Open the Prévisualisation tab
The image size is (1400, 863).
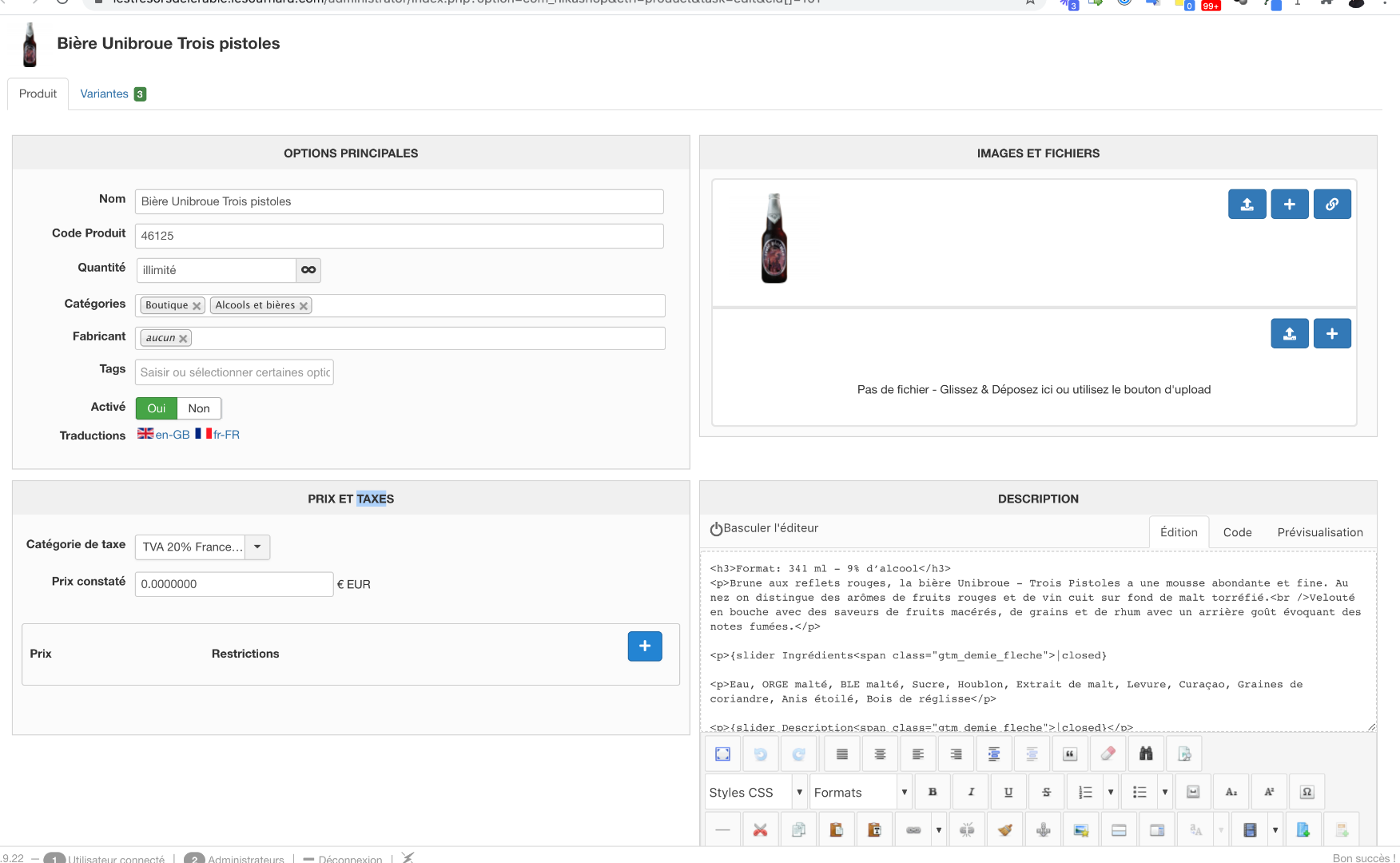[x=1320, y=532]
